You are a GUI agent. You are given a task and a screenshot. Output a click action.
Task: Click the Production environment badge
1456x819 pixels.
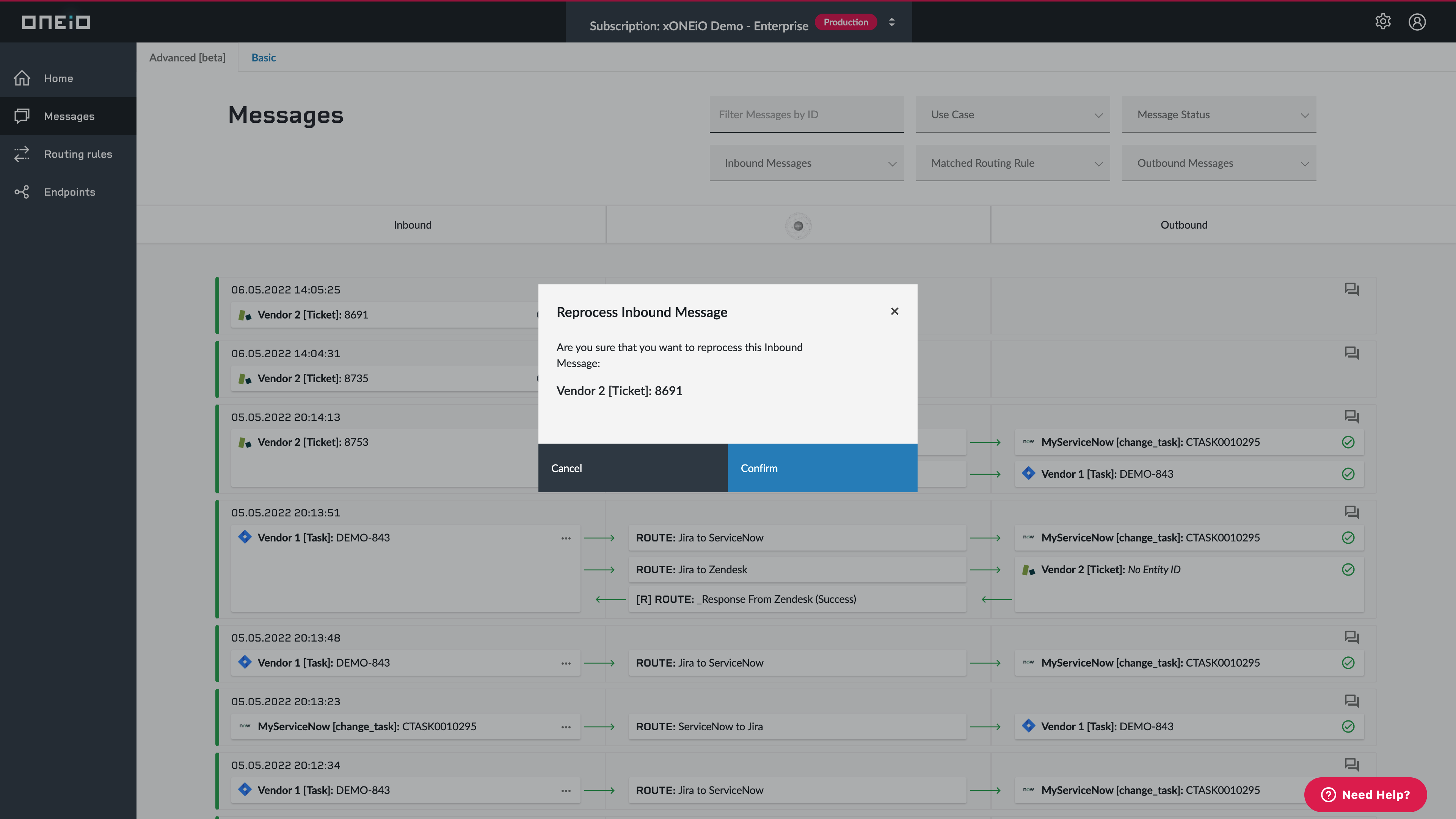point(846,22)
